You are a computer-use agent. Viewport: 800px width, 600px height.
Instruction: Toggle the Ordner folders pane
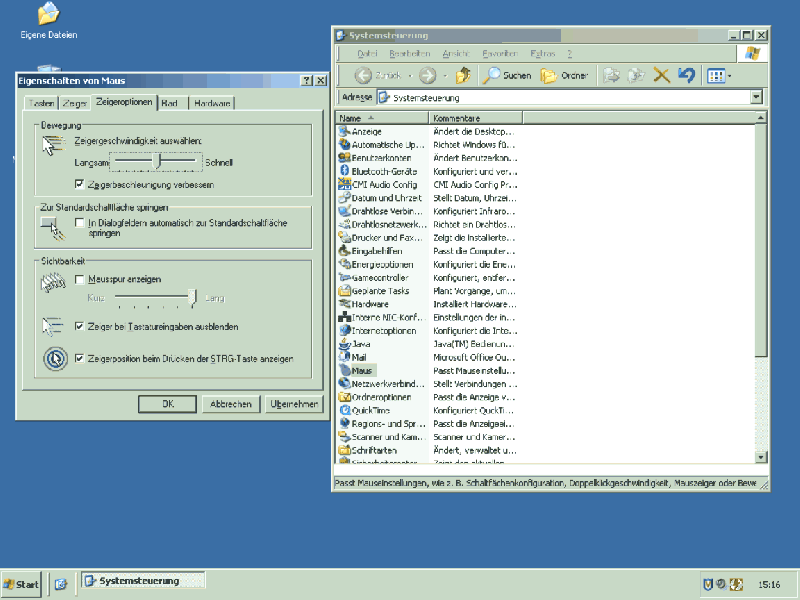pyautogui.click(x=565, y=76)
